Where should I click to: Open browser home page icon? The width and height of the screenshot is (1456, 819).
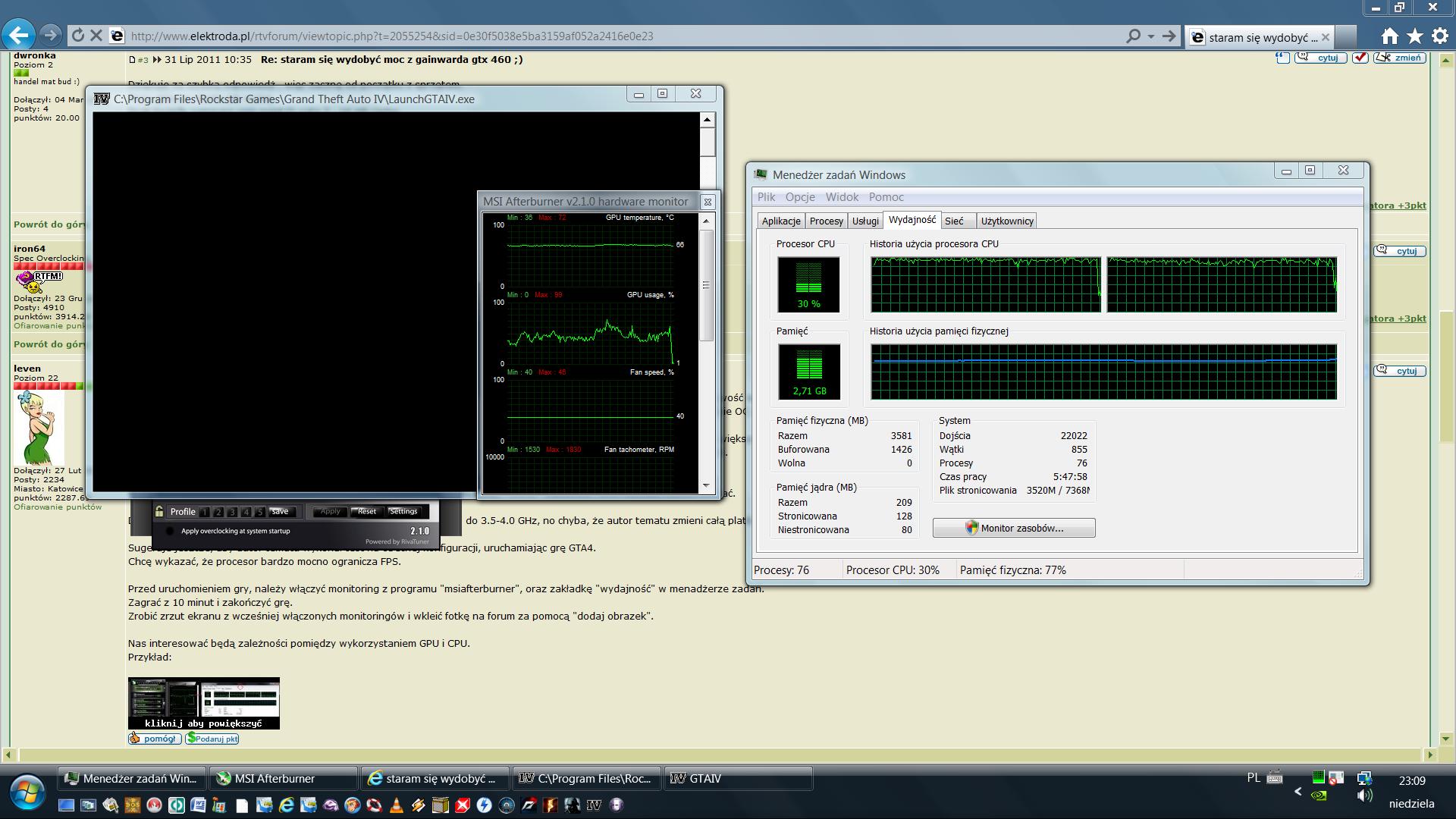1389,36
